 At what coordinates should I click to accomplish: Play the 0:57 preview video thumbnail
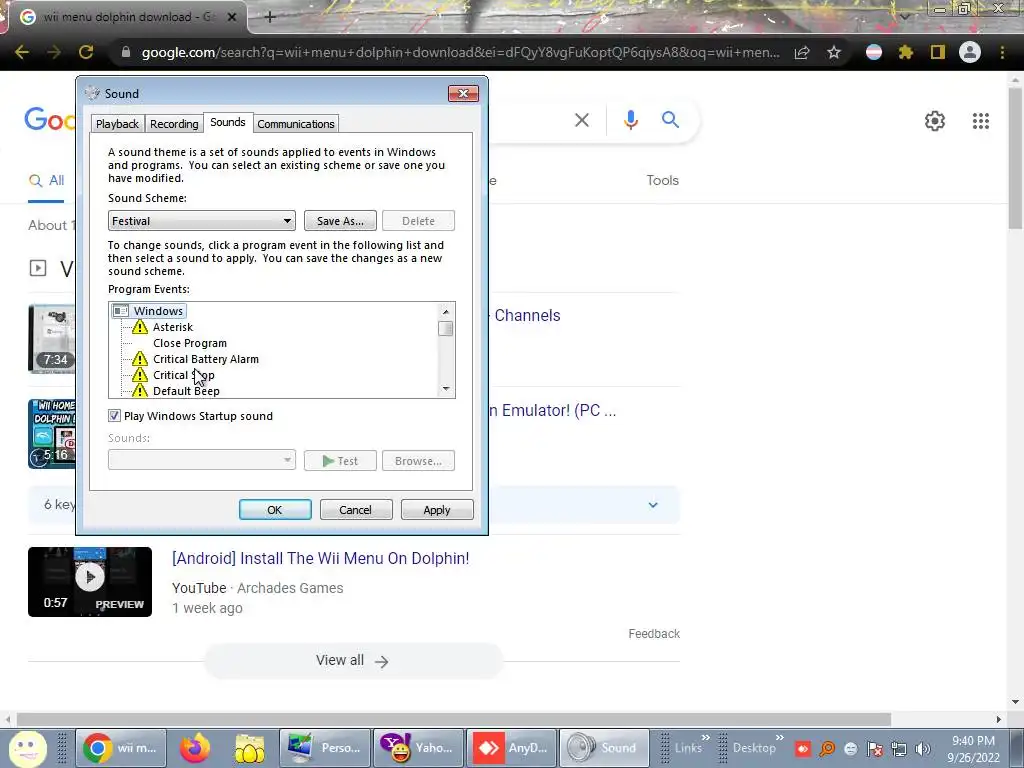pyautogui.click(x=90, y=581)
